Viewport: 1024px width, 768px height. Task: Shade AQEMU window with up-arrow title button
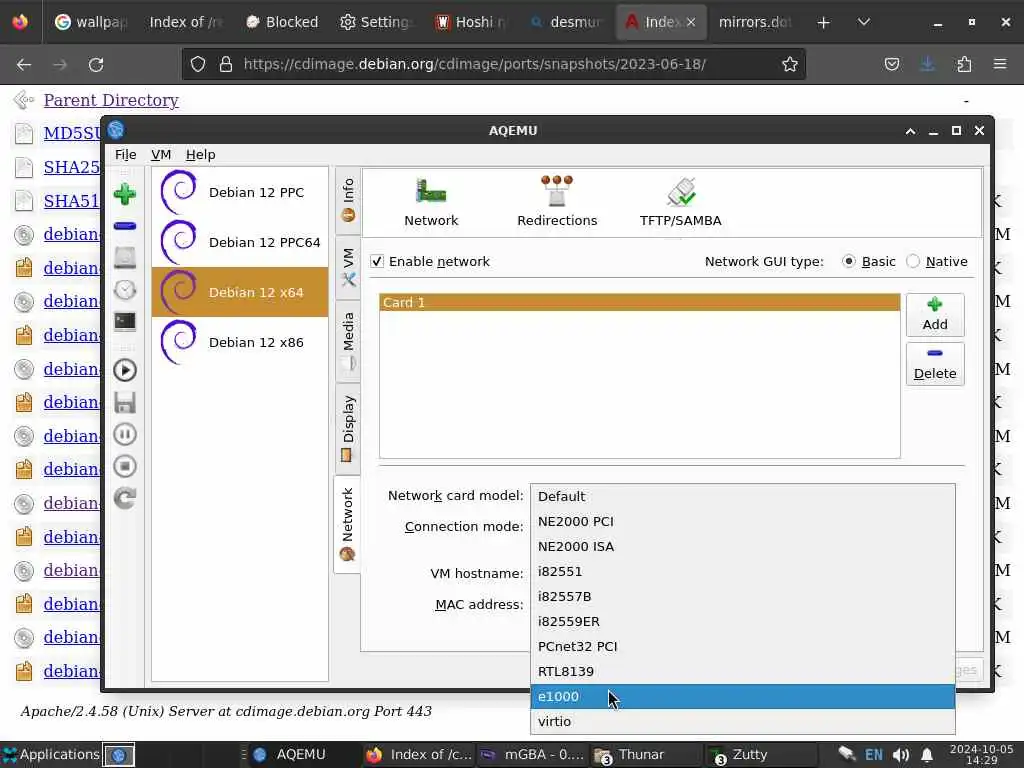(x=910, y=131)
